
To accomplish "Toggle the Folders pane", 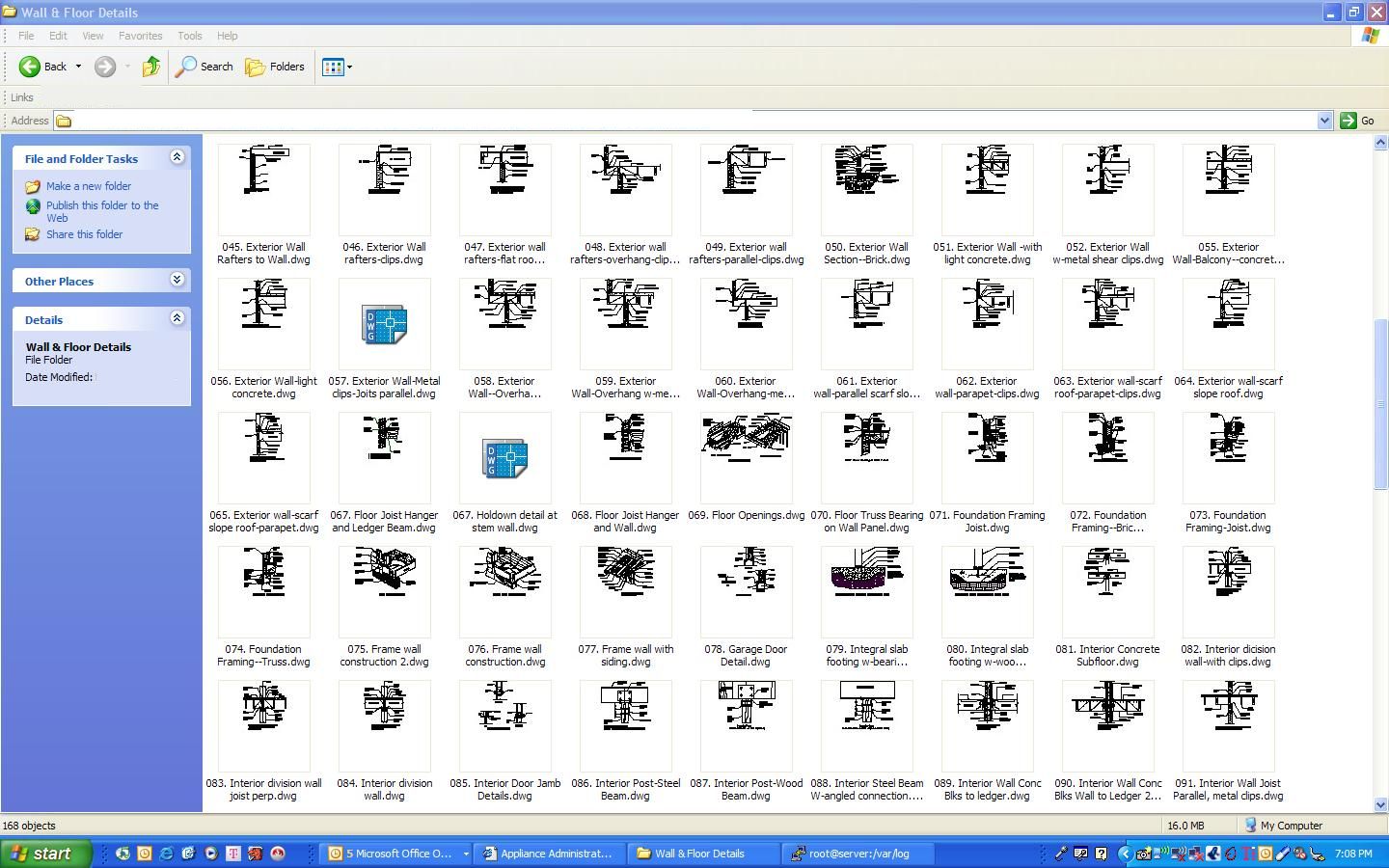I will point(275,67).
